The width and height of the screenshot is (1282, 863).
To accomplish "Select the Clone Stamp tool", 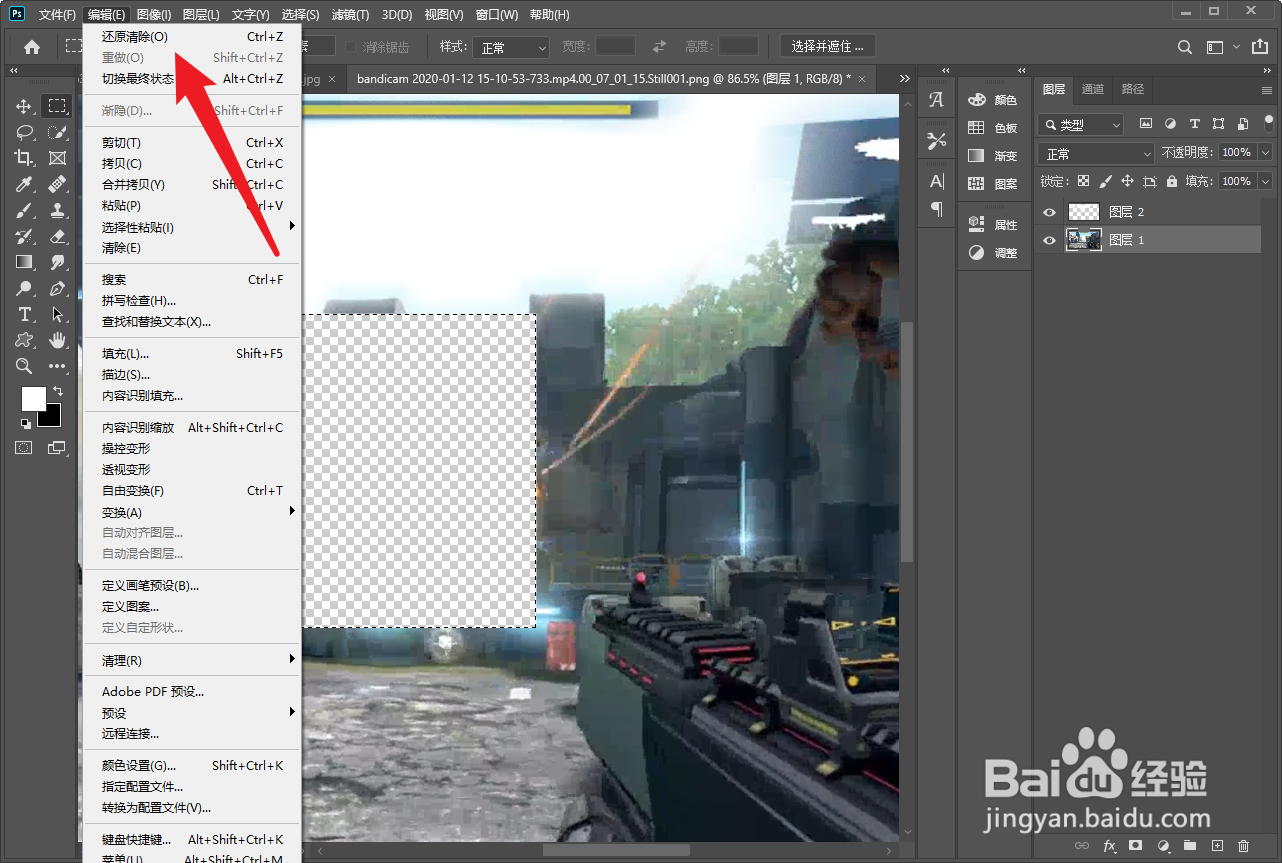I will tap(57, 210).
